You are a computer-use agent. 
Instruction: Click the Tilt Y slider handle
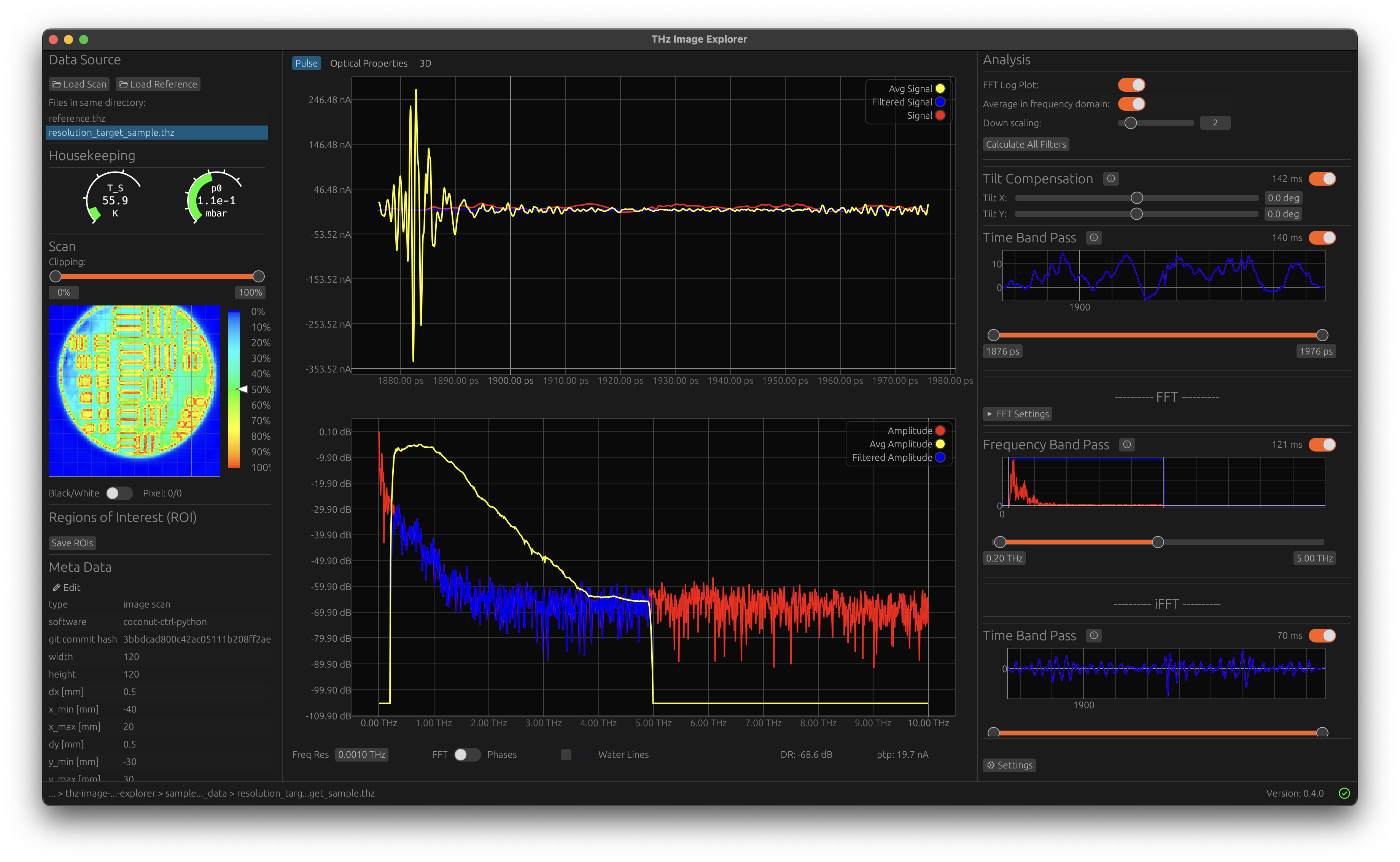tap(1136, 214)
